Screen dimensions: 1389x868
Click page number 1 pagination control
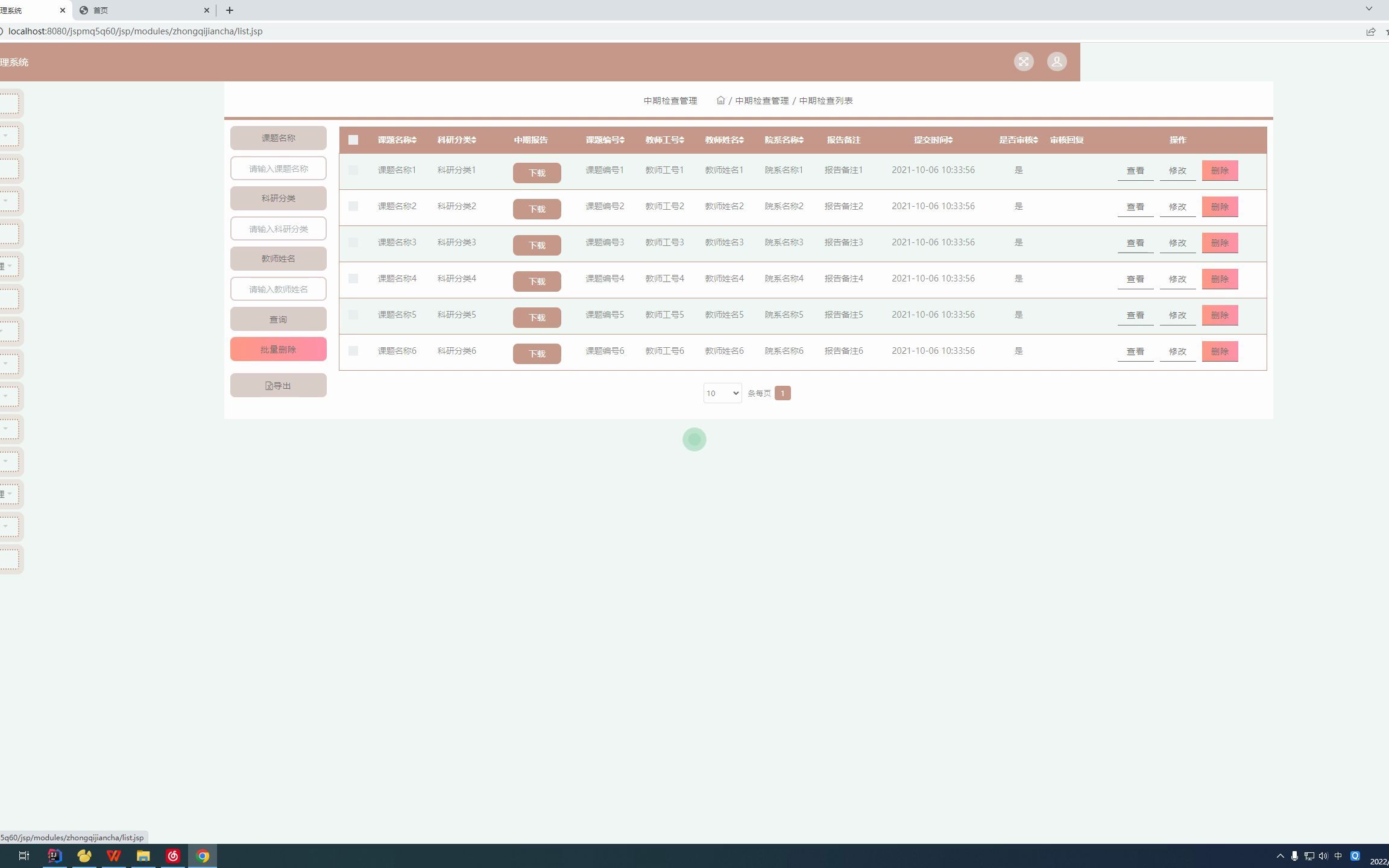783,392
